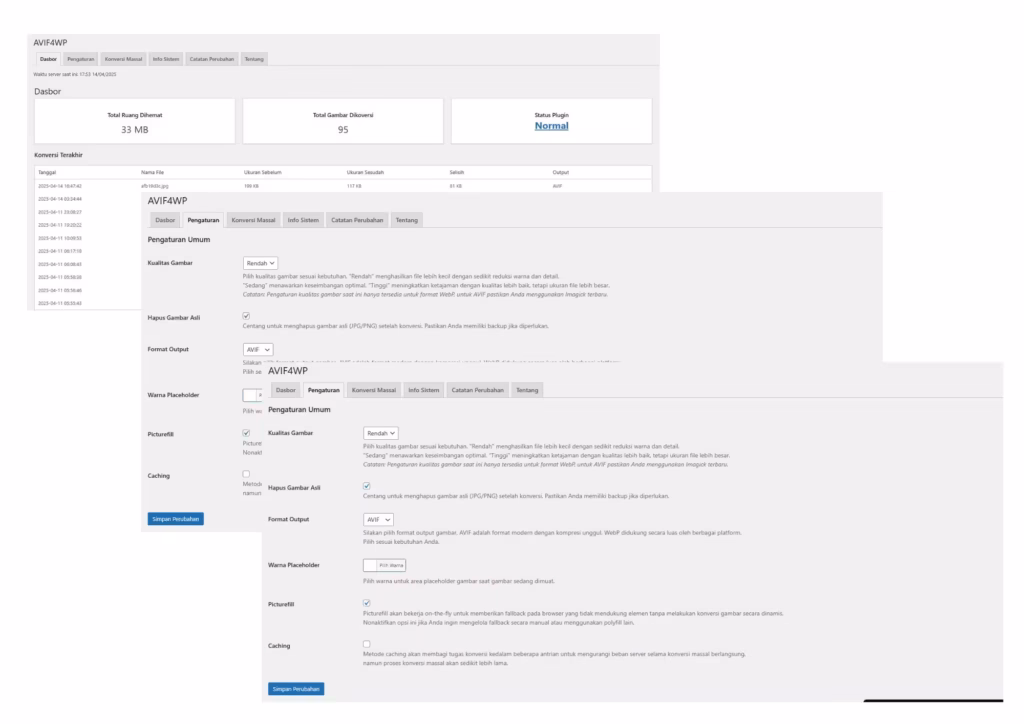Click Warna Placeholder color swatch in front panel
This screenshot has height=724, width=1024.
click(370, 565)
